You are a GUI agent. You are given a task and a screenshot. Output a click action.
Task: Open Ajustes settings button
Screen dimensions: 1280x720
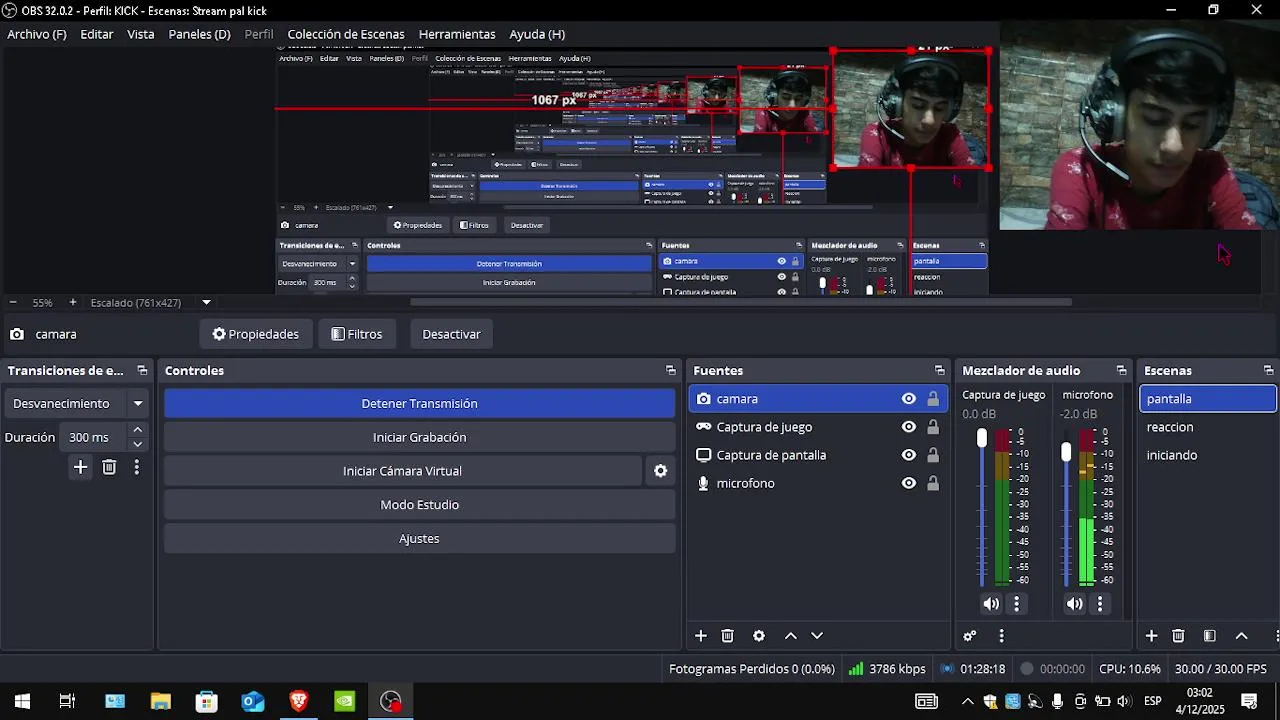420,539
